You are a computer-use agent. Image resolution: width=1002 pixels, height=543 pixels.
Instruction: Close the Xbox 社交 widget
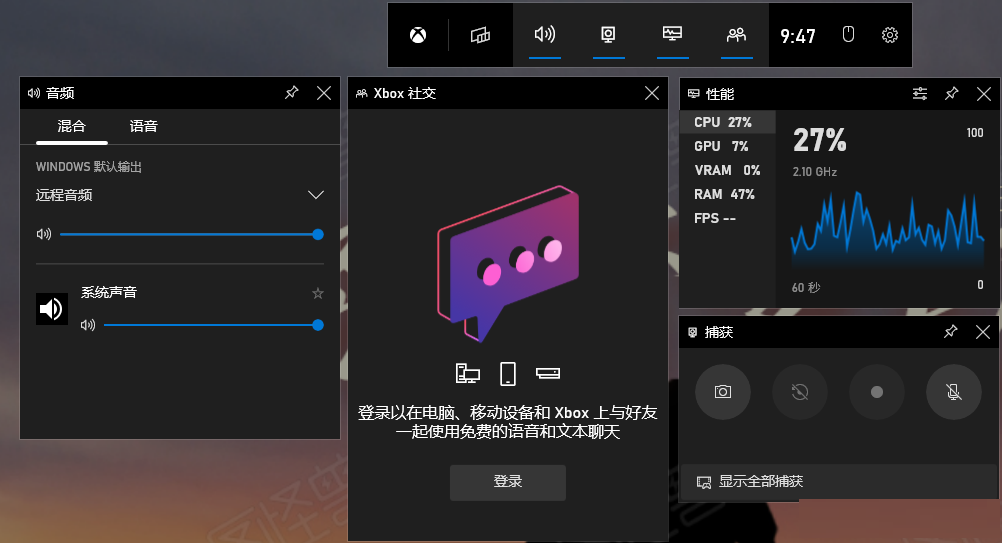(652, 93)
